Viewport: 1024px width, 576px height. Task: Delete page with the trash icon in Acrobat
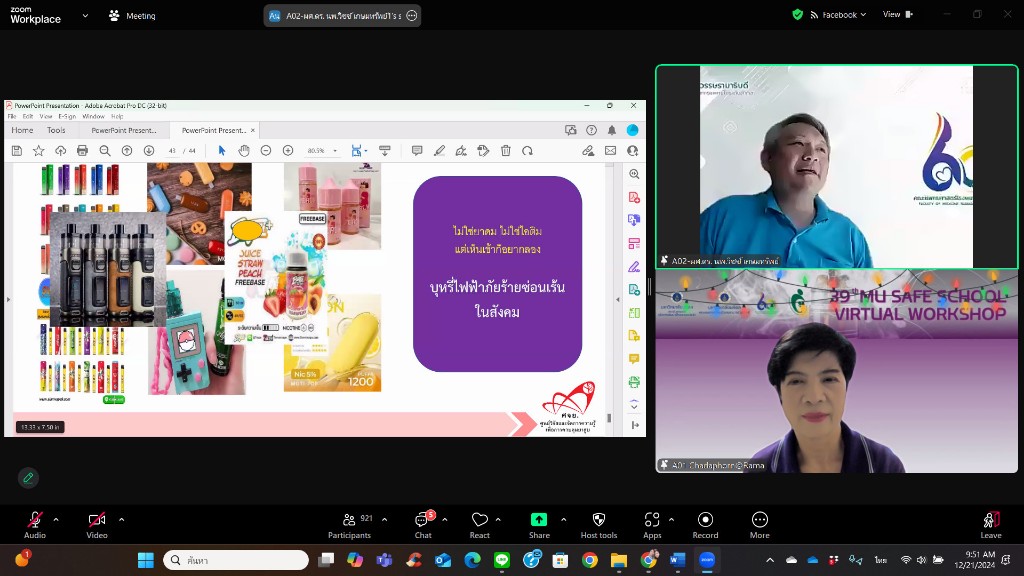(505, 151)
